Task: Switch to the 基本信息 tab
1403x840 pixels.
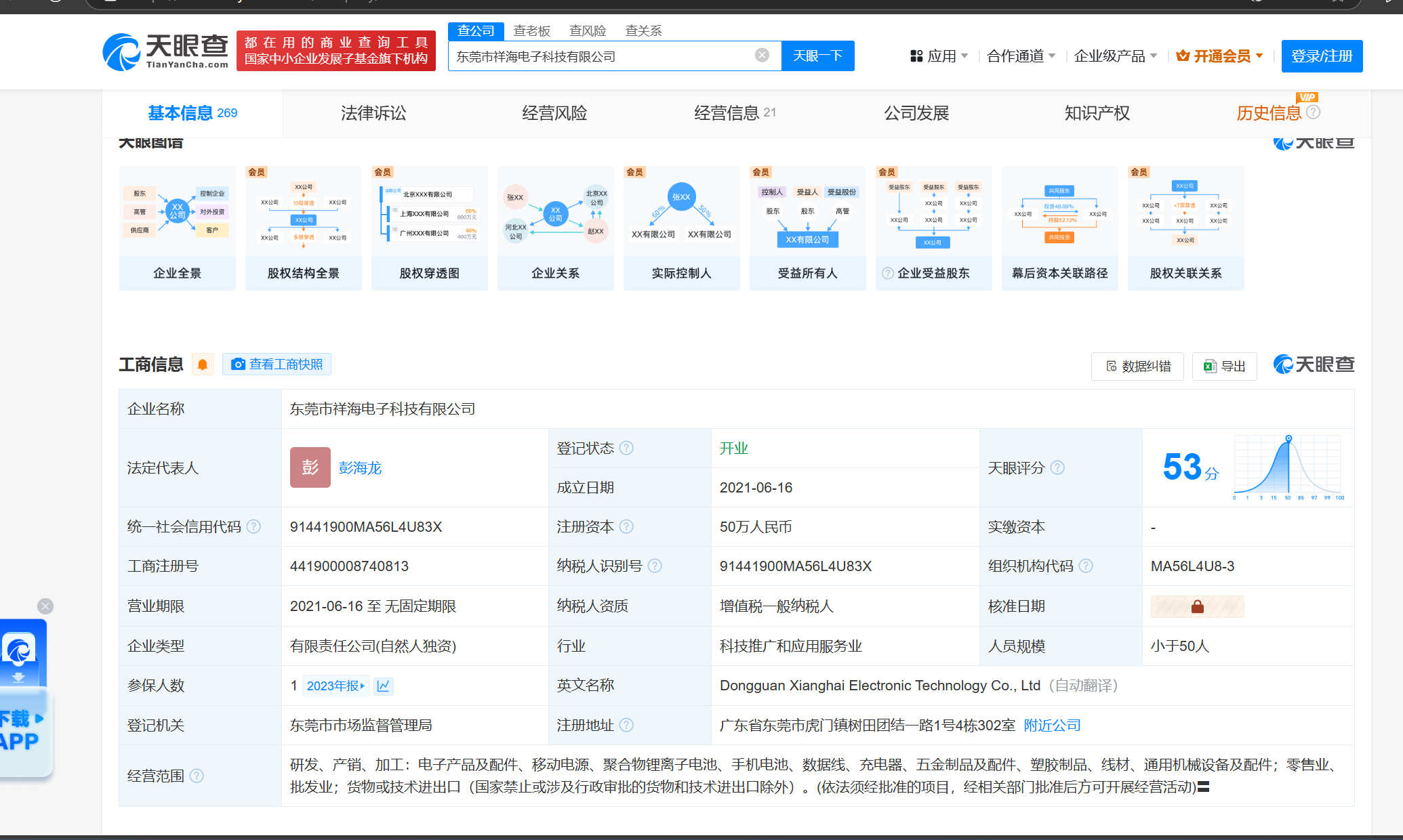Action: click(192, 113)
